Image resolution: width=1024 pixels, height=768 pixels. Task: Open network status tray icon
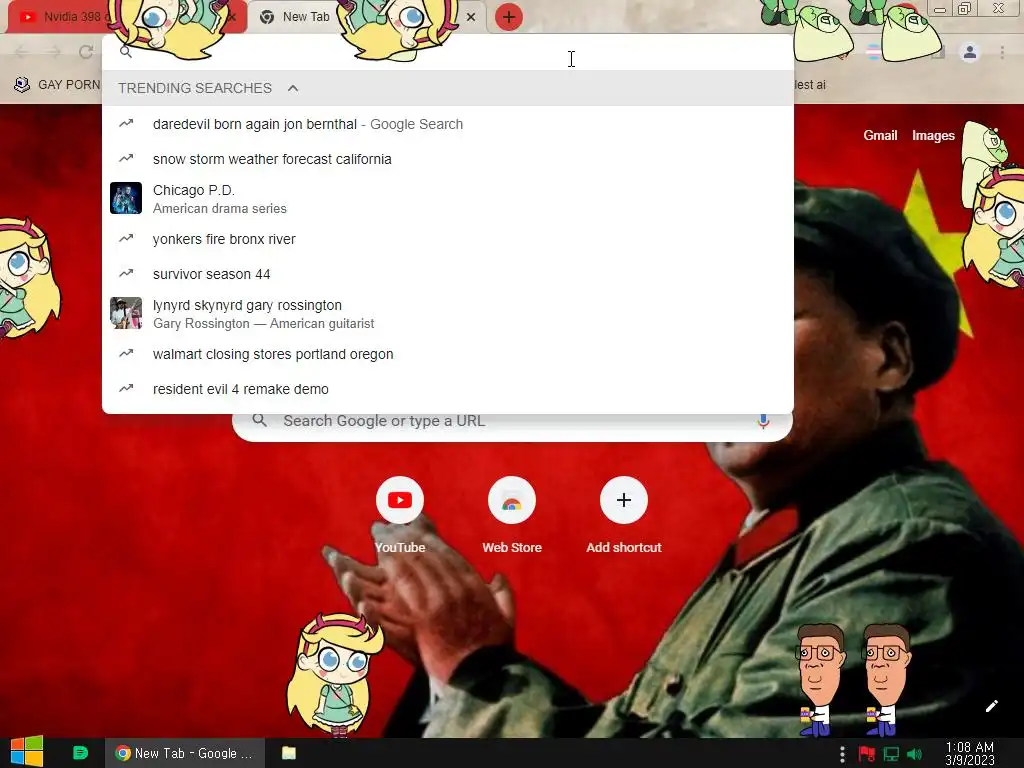(x=891, y=754)
